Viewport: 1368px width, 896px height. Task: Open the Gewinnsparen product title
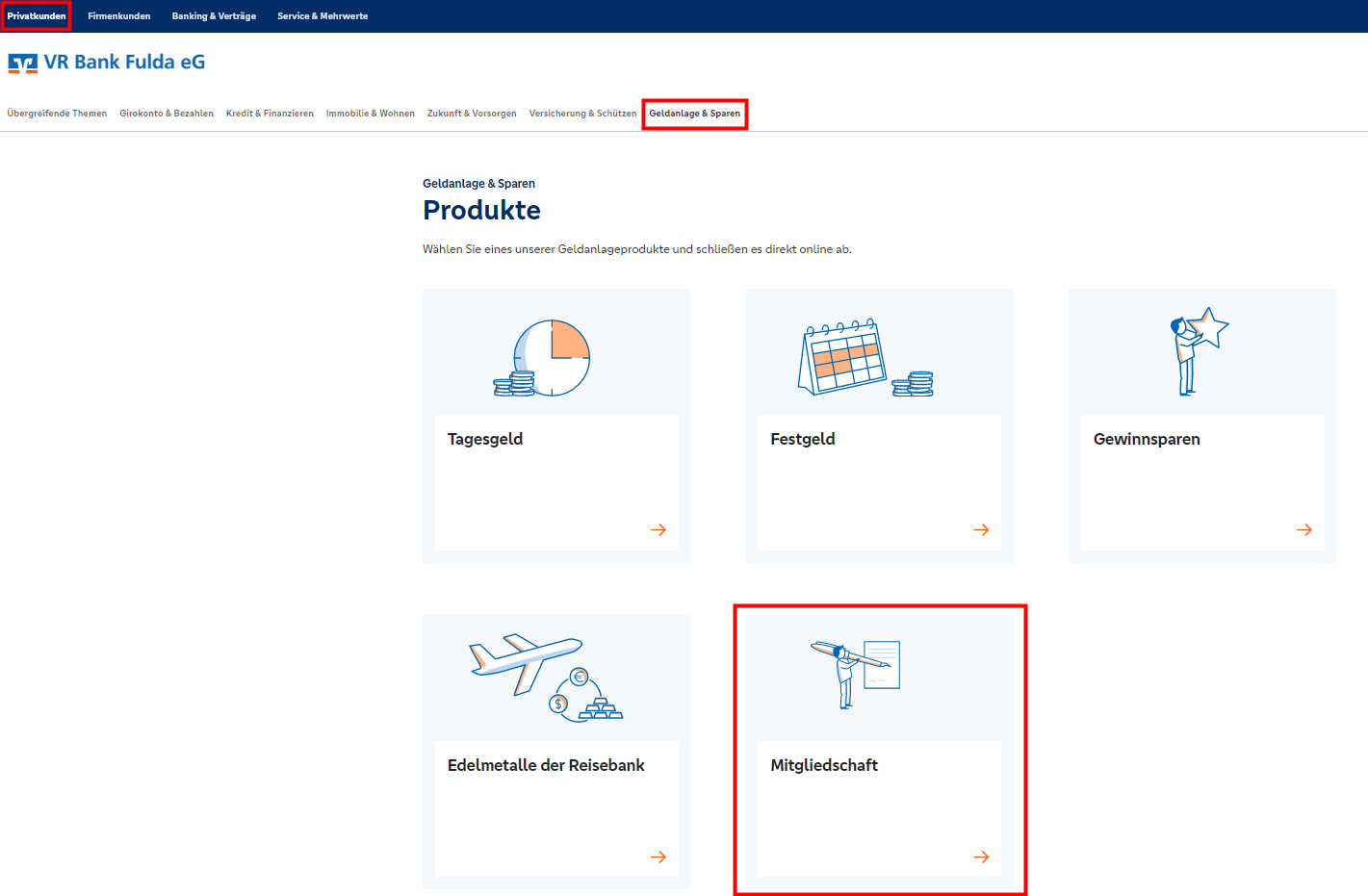pos(1147,439)
